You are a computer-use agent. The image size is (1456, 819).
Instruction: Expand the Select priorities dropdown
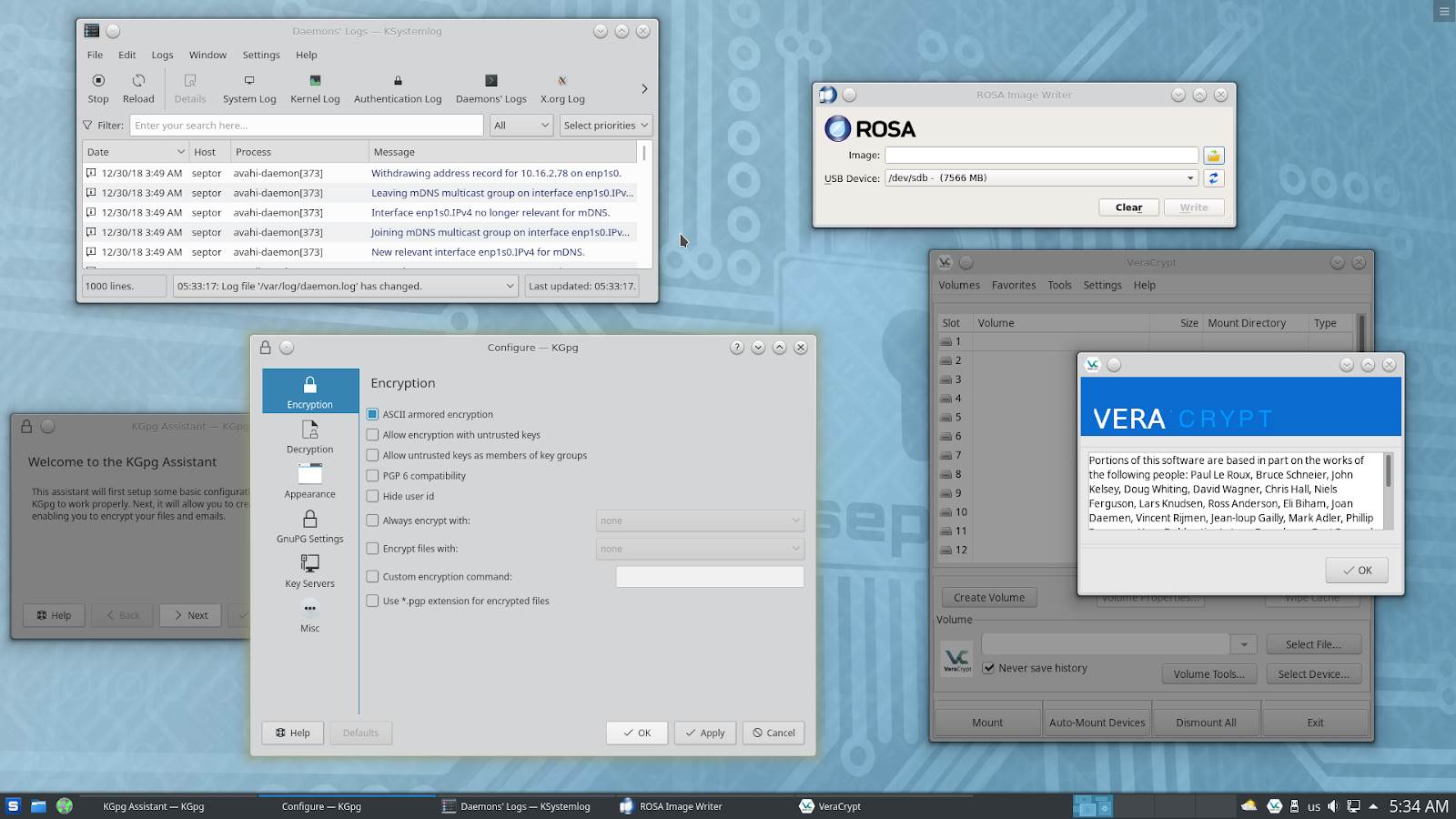point(605,126)
